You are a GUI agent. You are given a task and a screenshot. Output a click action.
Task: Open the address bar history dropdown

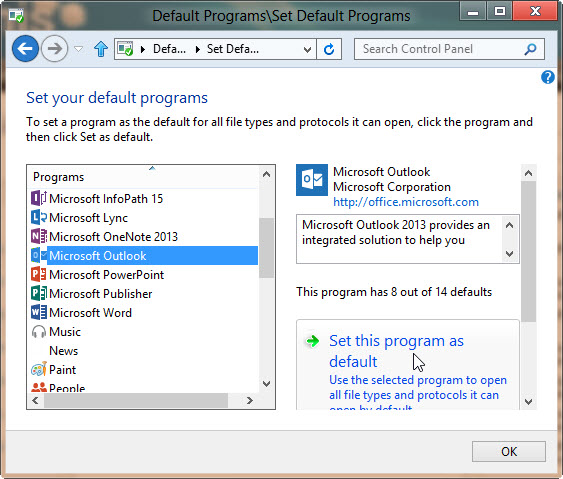pyautogui.click(x=307, y=49)
